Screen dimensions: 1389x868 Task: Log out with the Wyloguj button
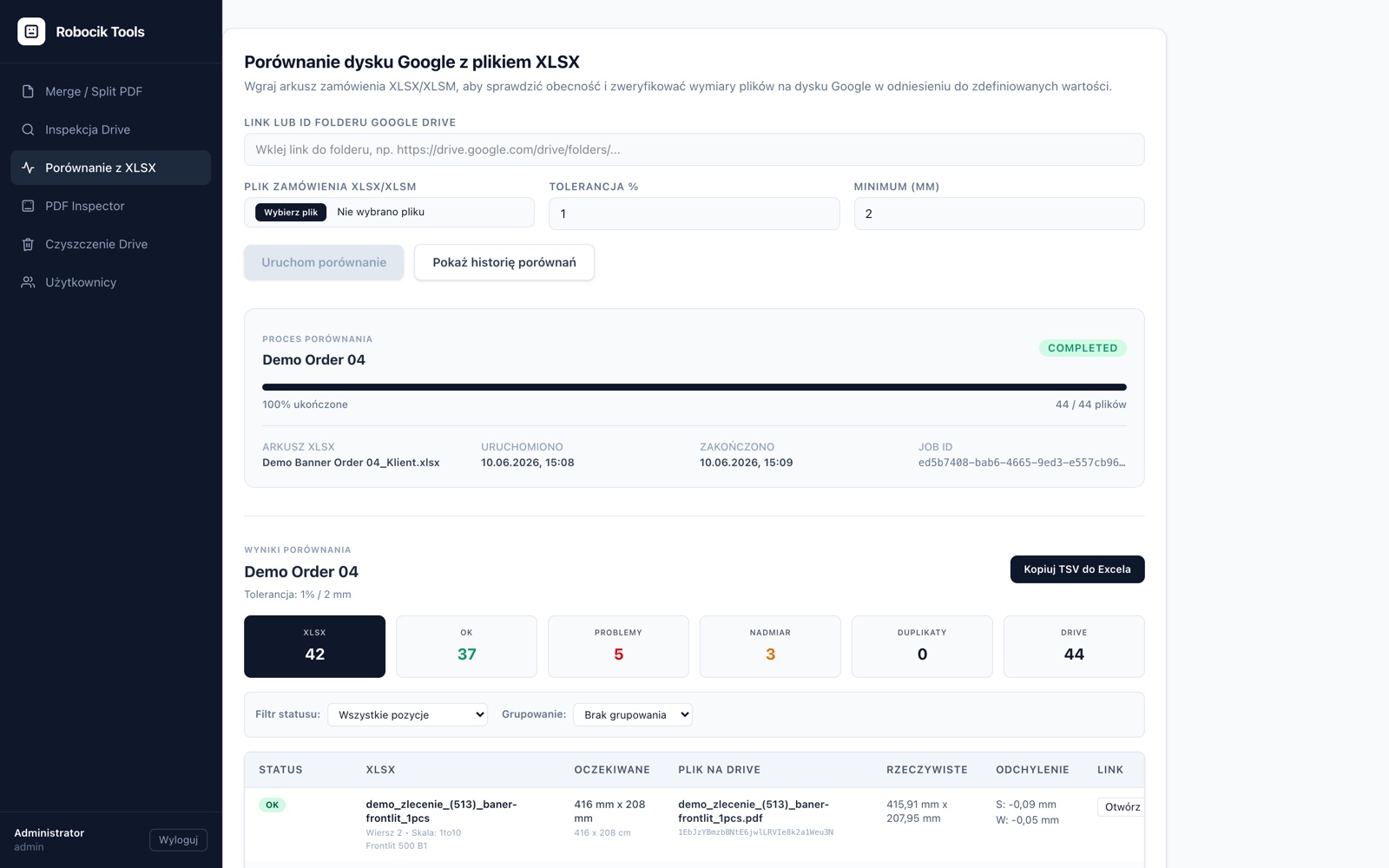click(178, 839)
